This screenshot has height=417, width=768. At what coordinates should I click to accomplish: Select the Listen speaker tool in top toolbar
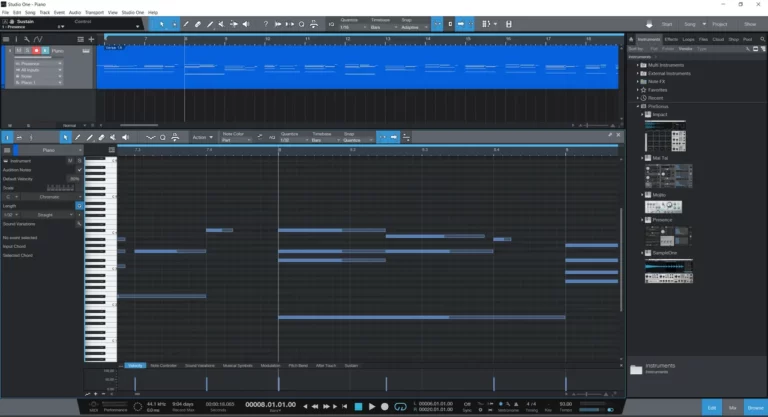point(246,24)
